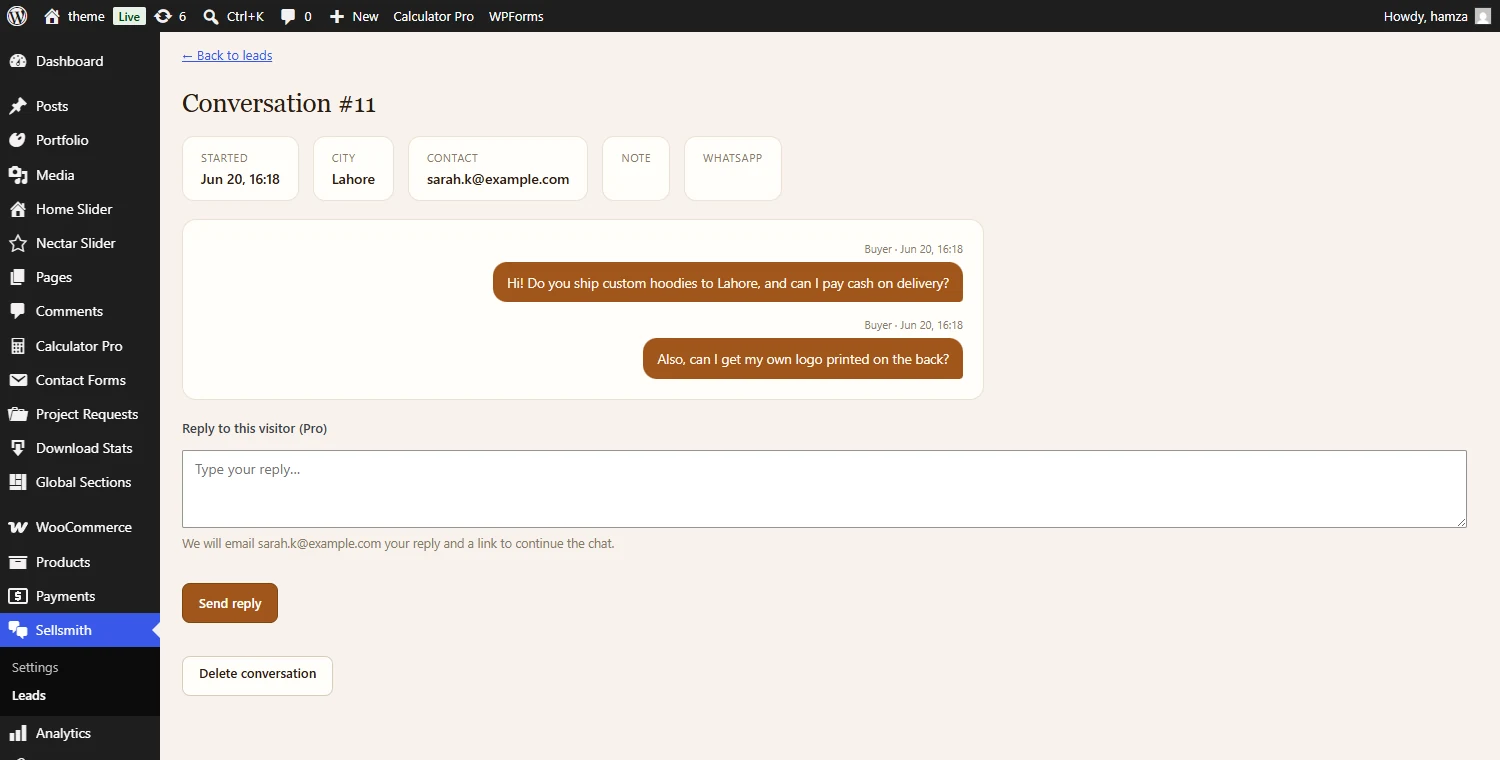Click the Live status badge
Viewport: 1500px width, 760px height.
tap(129, 16)
